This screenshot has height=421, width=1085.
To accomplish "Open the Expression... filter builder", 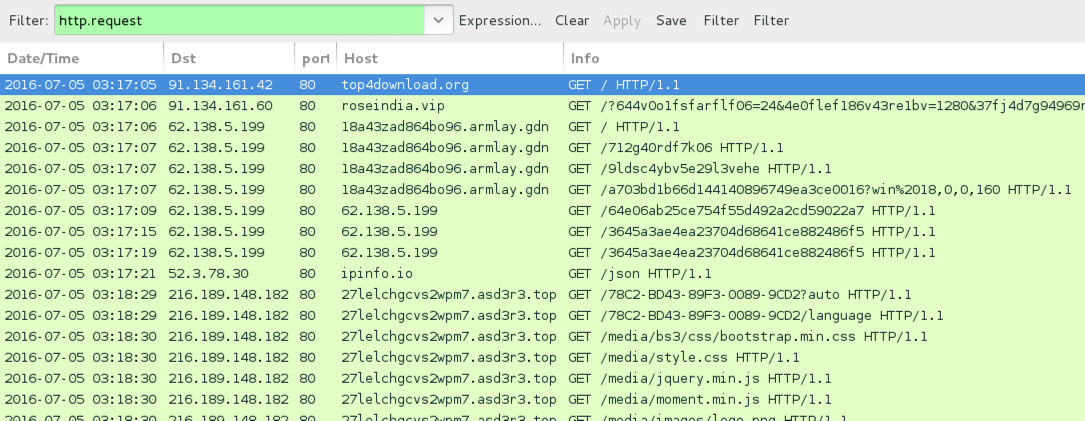I will (500, 20).
